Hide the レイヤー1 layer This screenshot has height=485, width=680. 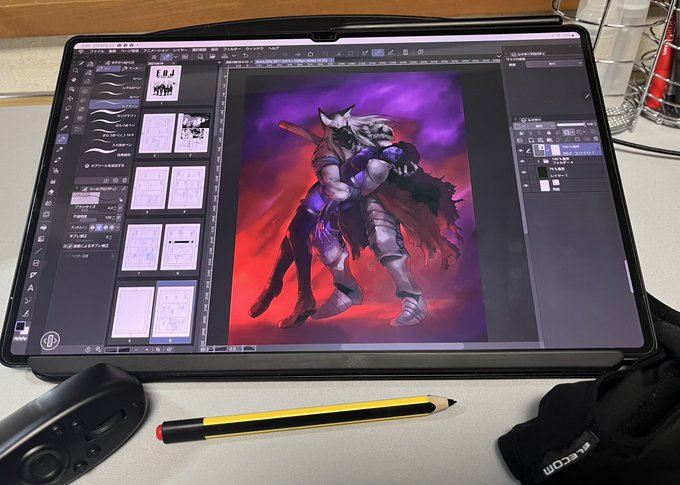[x=524, y=172]
